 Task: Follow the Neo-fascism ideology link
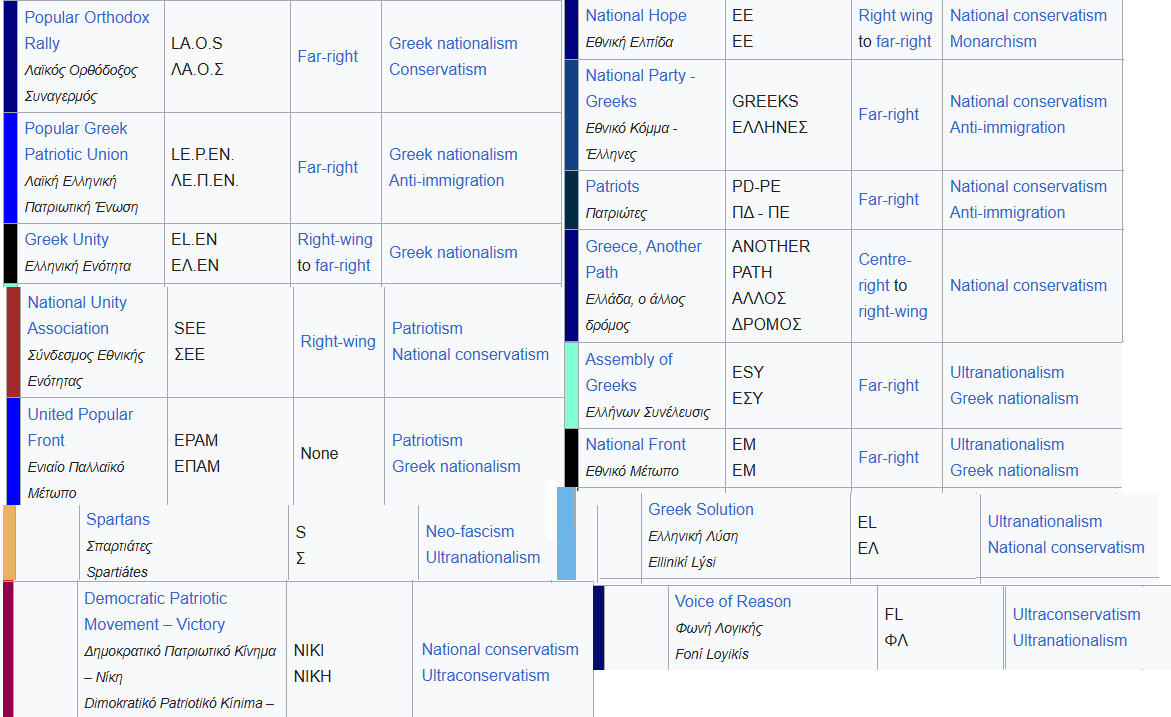tap(470, 531)
